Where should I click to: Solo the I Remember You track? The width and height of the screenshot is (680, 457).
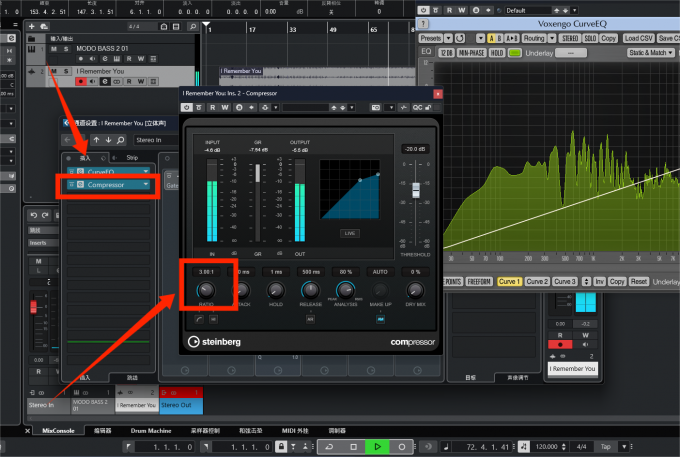[66, 71]
